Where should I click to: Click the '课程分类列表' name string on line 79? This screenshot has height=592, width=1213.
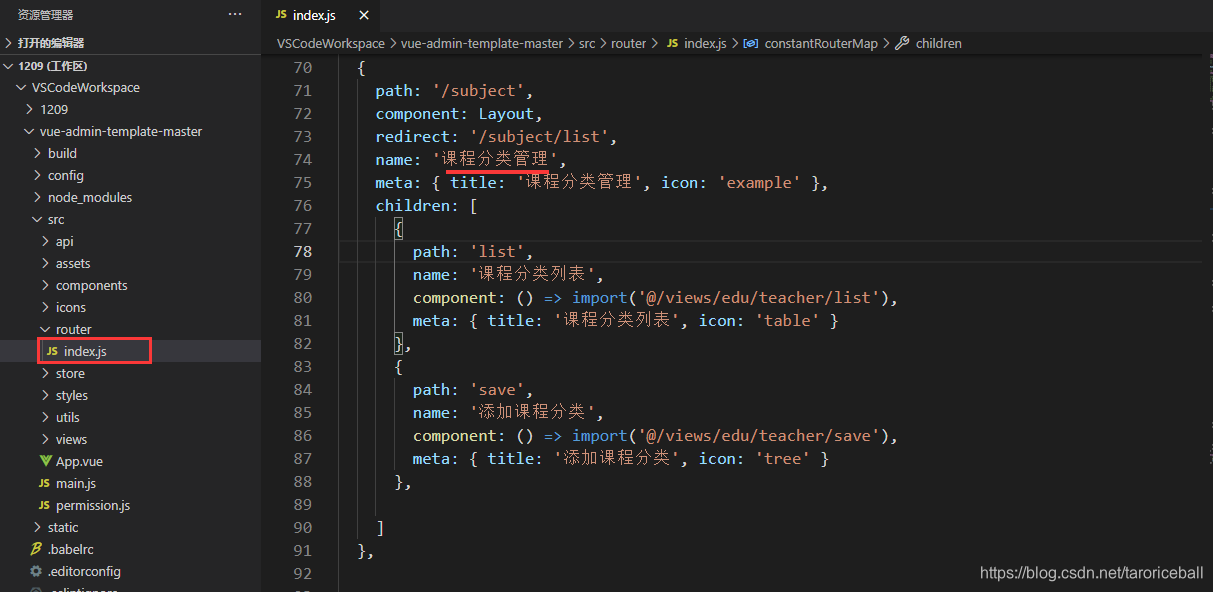click(x=534, y=274)
